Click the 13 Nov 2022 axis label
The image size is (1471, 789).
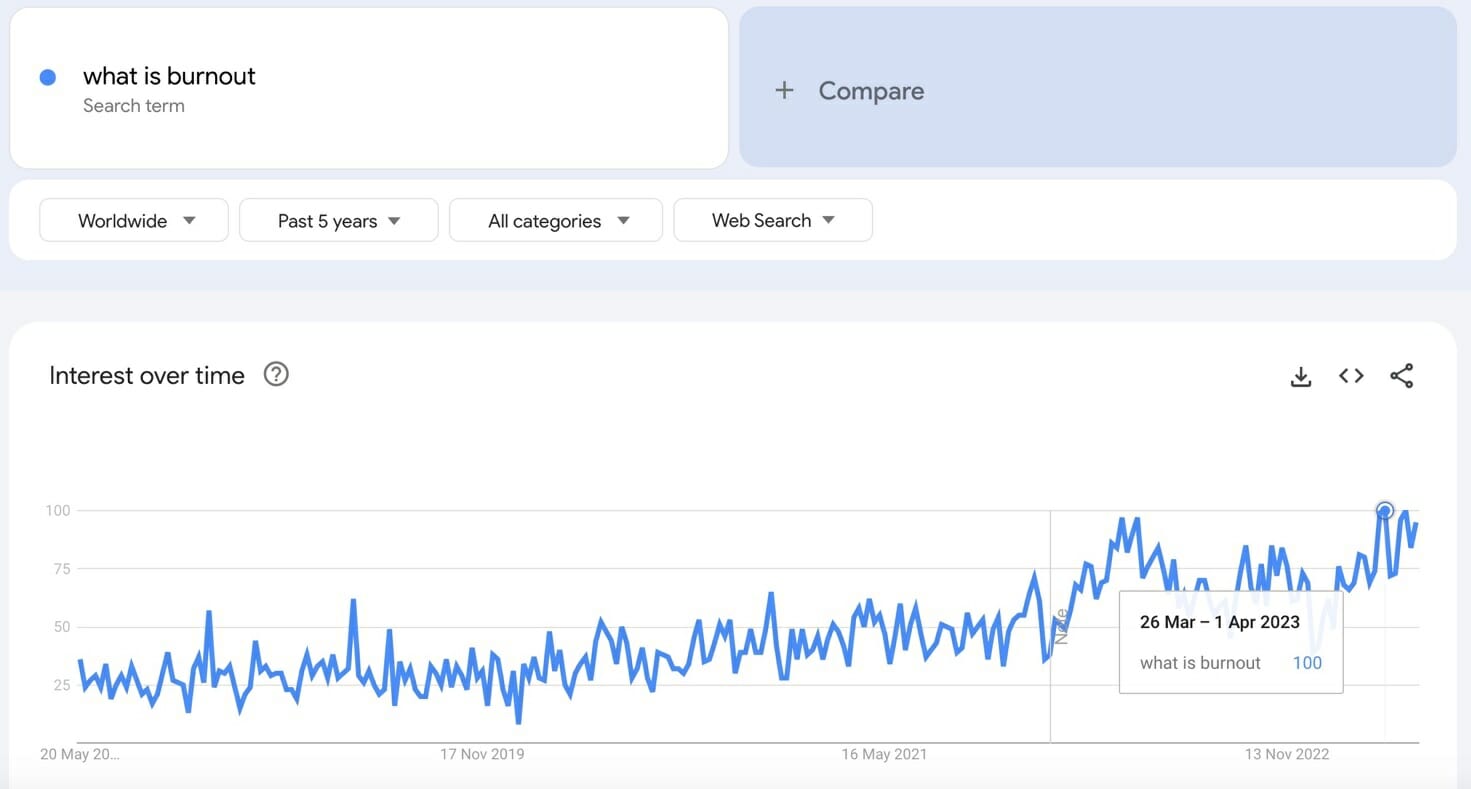click(x=1286, y=754)
